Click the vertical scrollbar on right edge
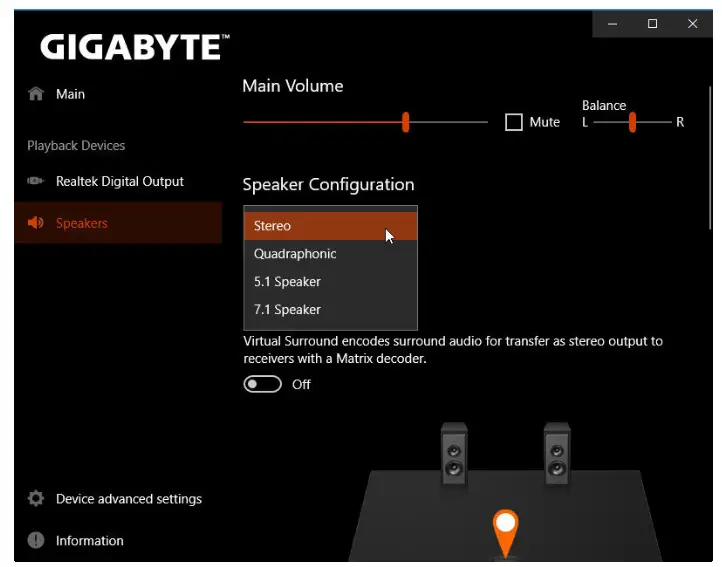Viewport: 722px width, 567px height. (710, 158)
